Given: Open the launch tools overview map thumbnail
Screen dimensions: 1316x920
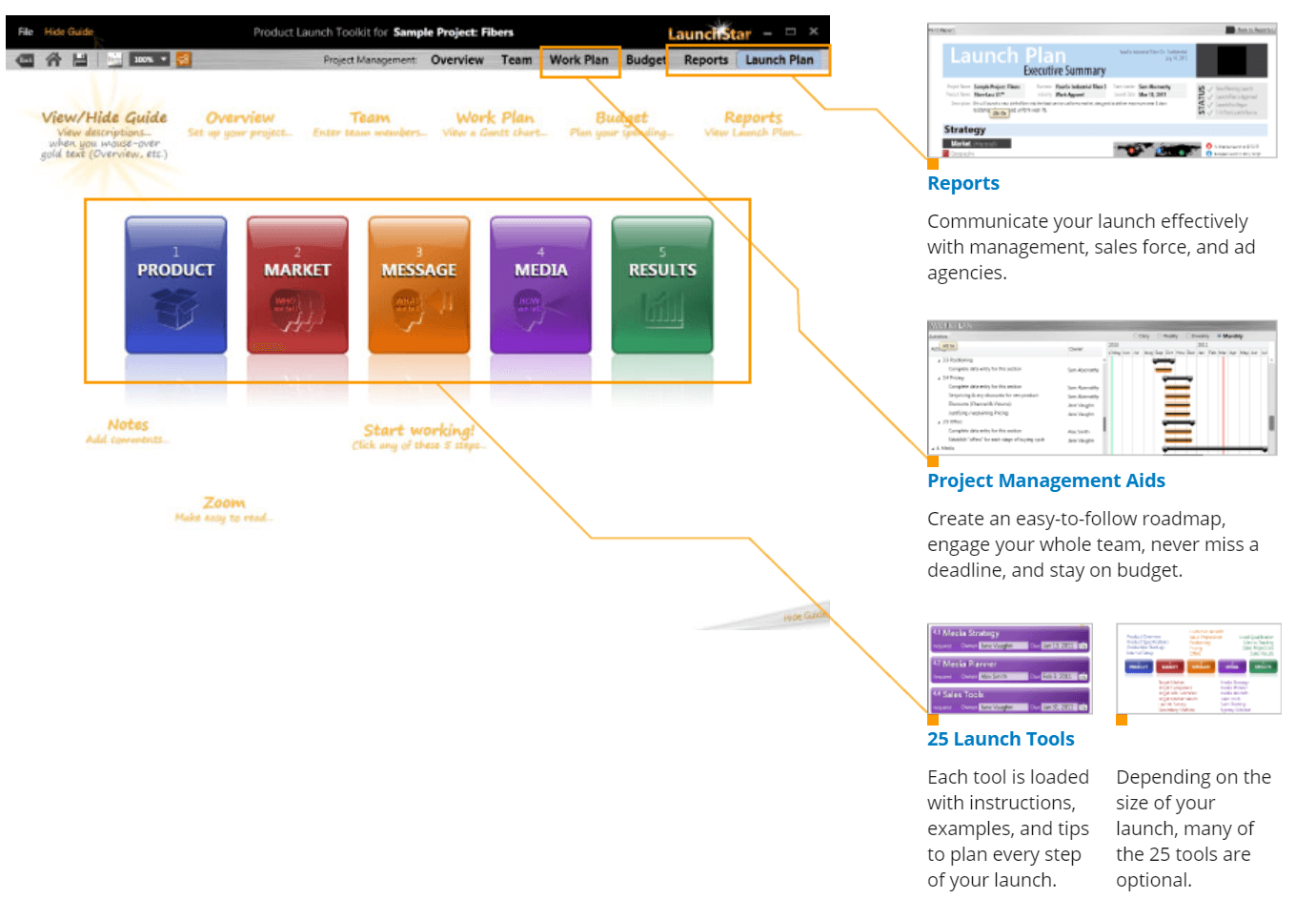Looking at the screenshot, I should [1199, 669].
